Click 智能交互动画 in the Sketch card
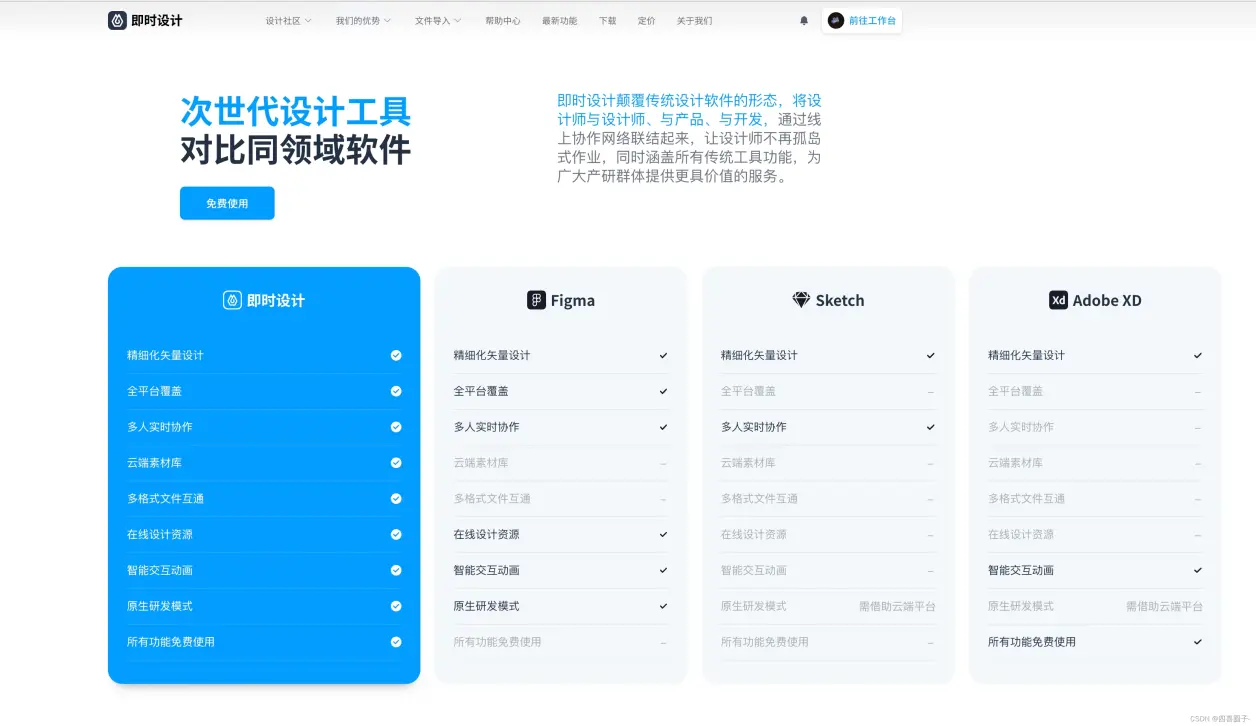Viewport: 1256px width, 726px height. point(754,570)
